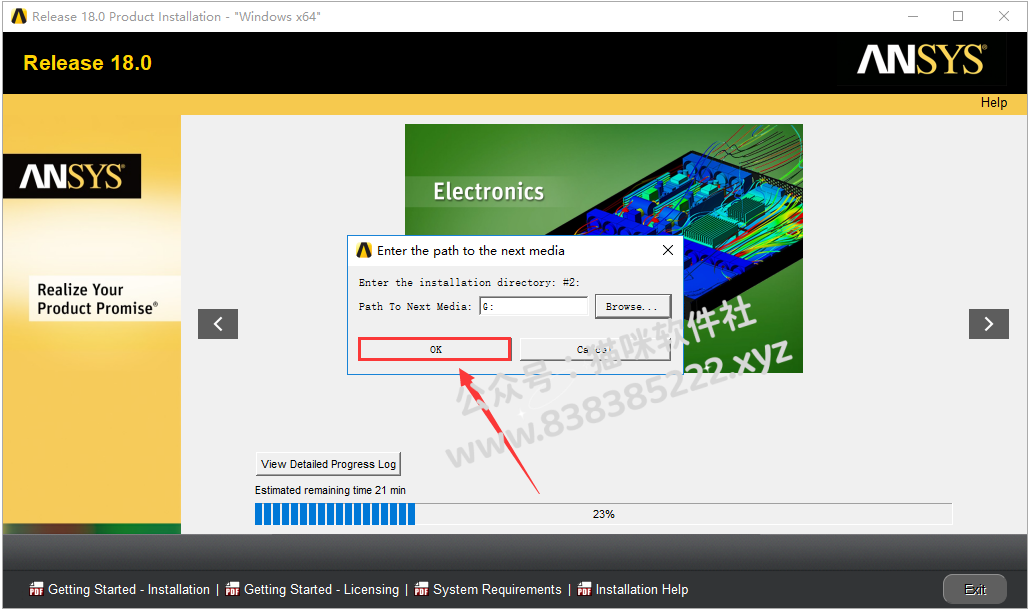Click Cancel in the next media dialog
The width and height of the screenshot is (1028, 610).
coord(595,350)
